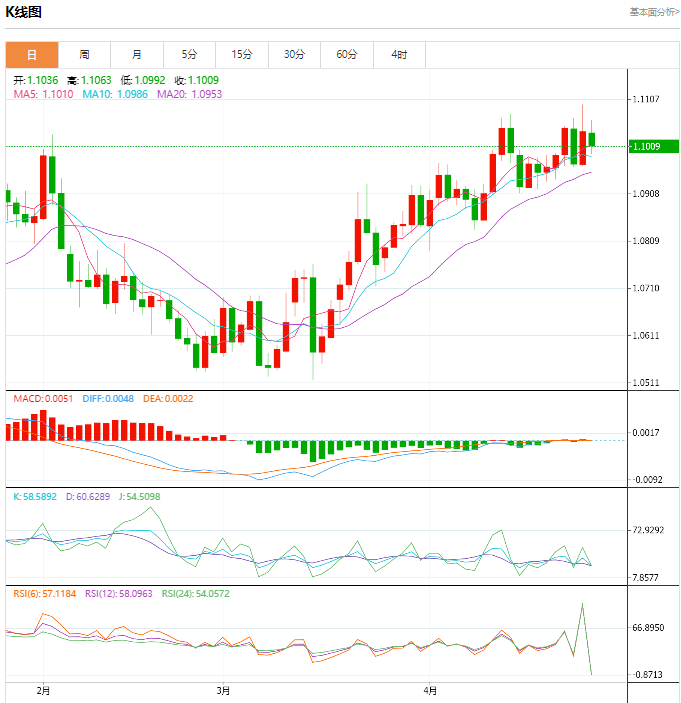The width and height of the screenshot is (681, 703).
Task: Click the RSI(24) indicator label
Action: [x=195, y=594]
